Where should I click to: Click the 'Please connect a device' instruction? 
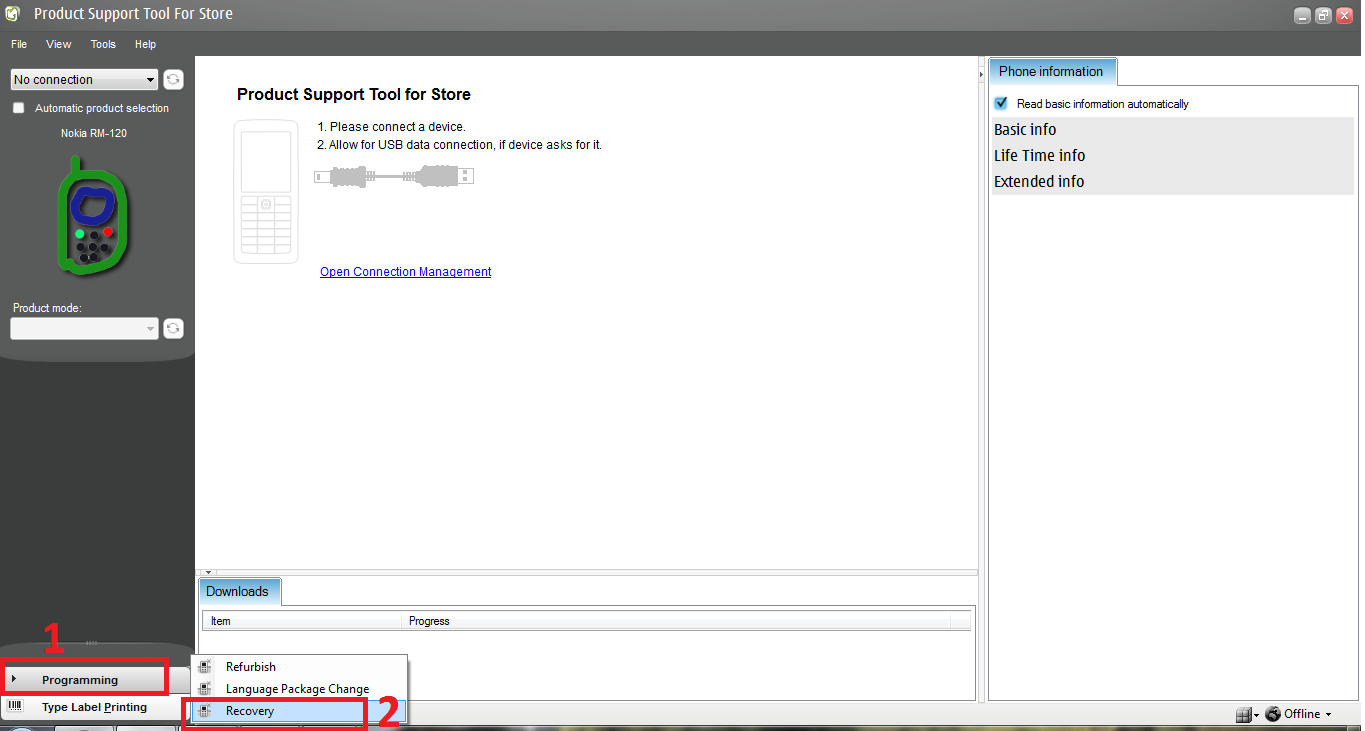tap(391, 127)
